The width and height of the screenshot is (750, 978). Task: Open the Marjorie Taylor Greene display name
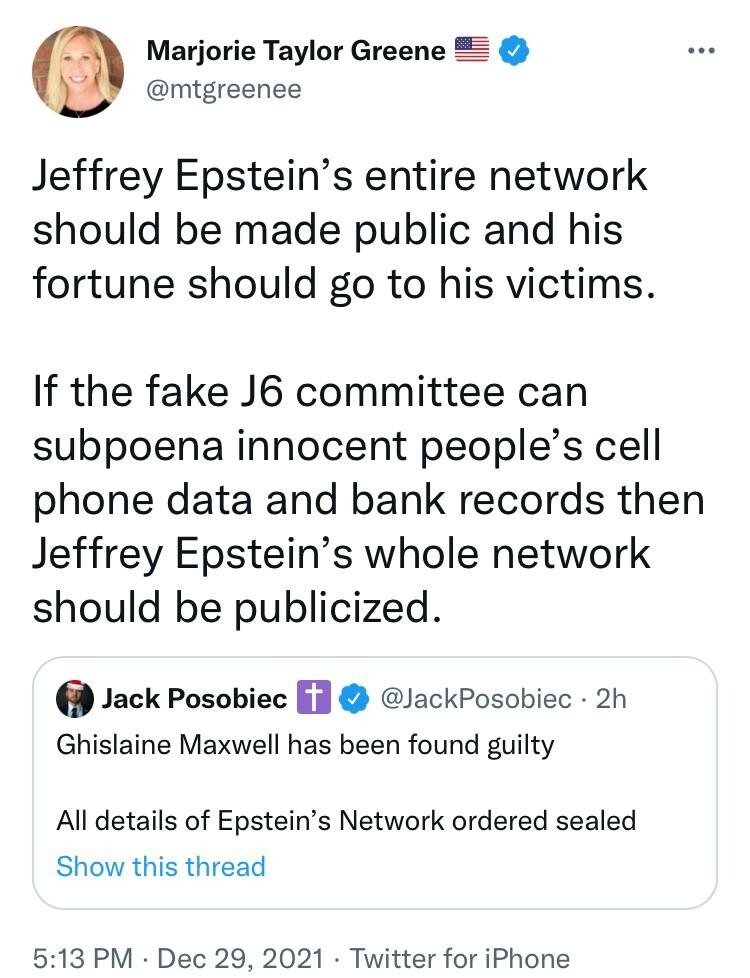[296, 51]
